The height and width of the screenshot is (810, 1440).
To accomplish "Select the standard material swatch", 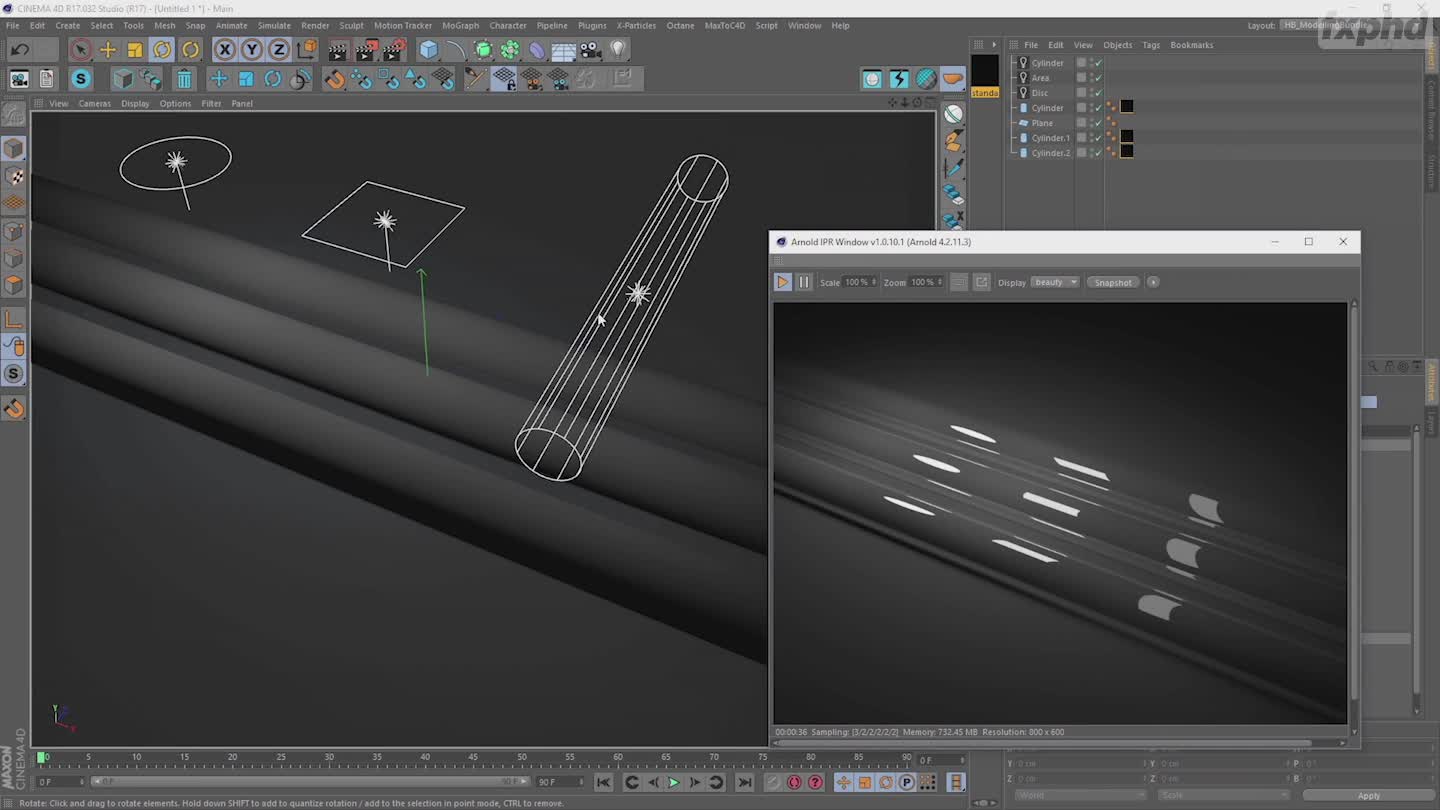I will point(985,76).
